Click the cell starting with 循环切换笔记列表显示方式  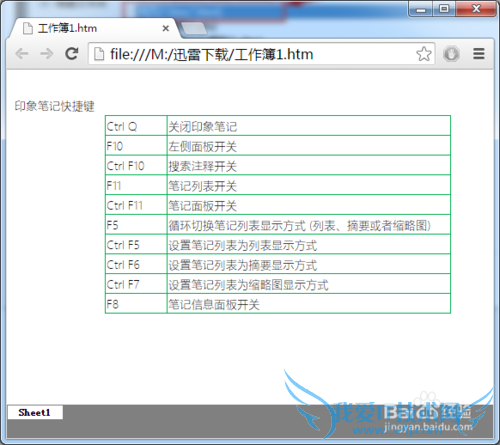coord(309,224)
